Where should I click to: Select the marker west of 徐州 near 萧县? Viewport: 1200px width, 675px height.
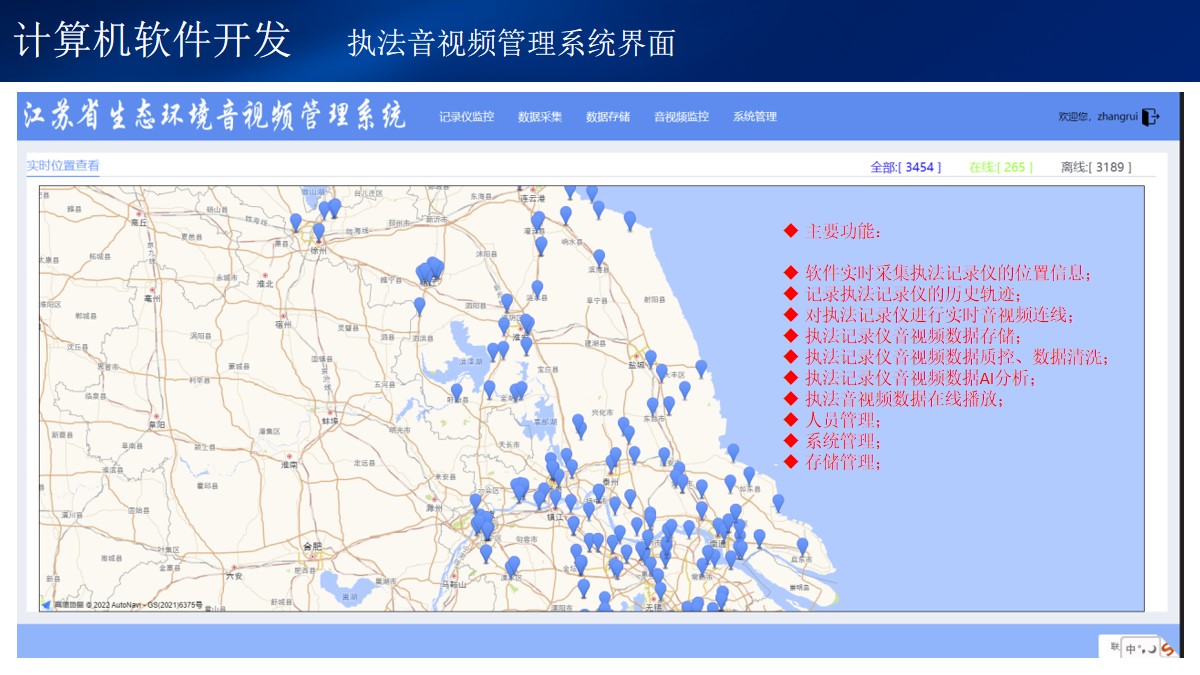tap(296, 221)
